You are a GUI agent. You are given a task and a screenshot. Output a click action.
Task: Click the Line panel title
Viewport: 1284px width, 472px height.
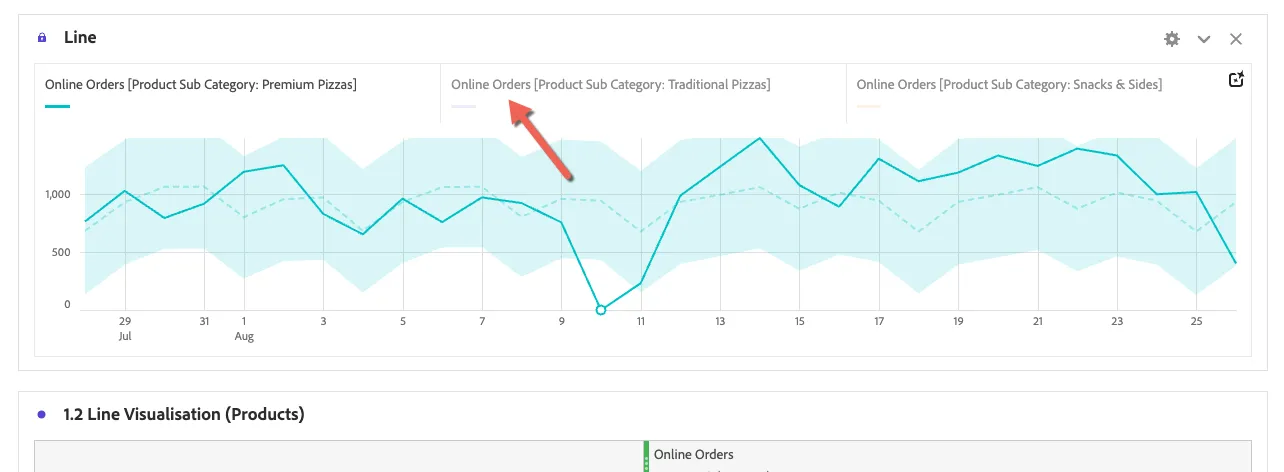tap(80, 38)
